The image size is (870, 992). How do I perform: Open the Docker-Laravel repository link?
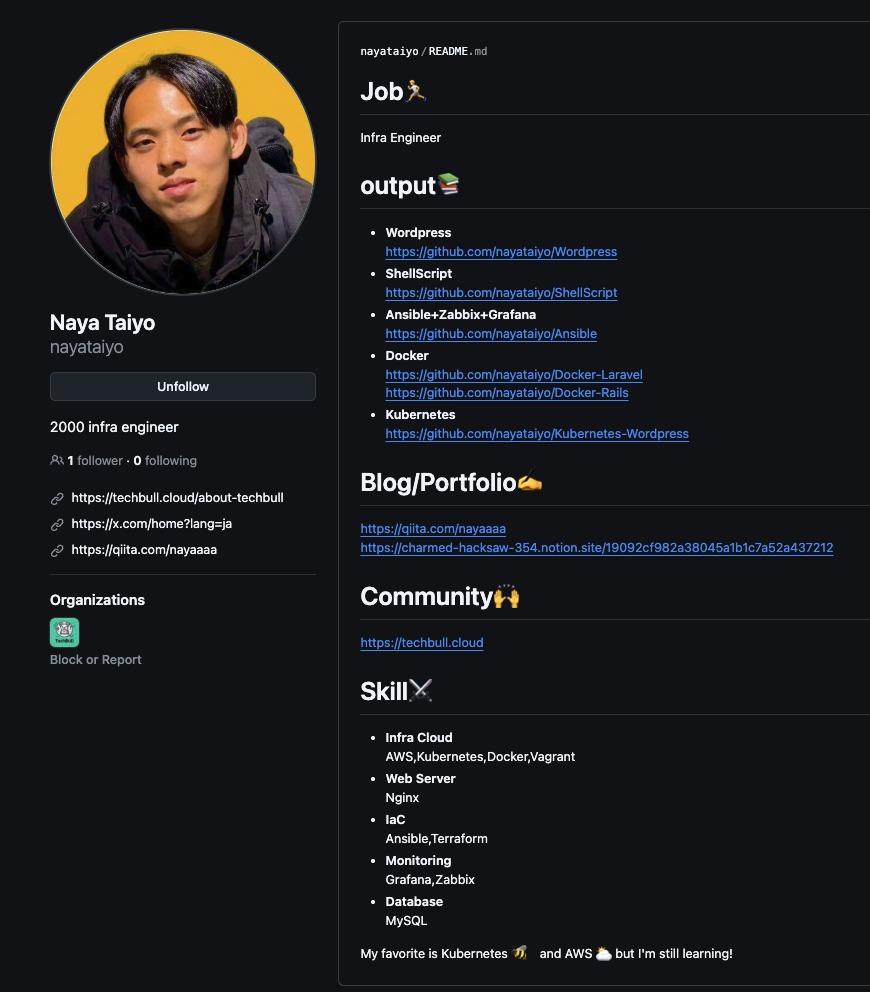tap(513, 375)
